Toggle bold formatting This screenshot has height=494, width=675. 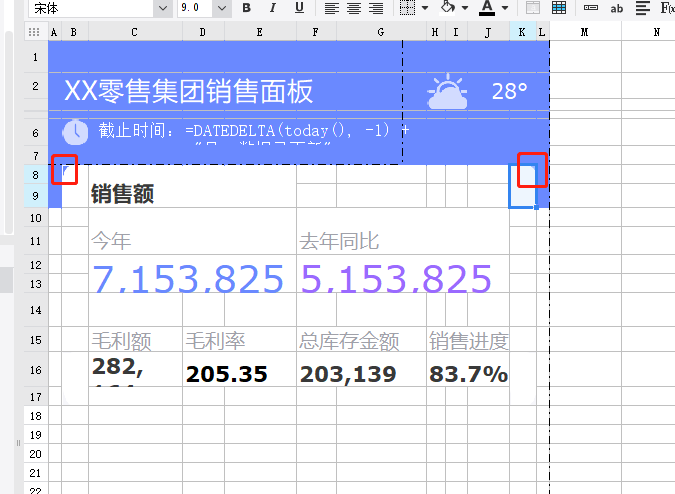(247, 8)
